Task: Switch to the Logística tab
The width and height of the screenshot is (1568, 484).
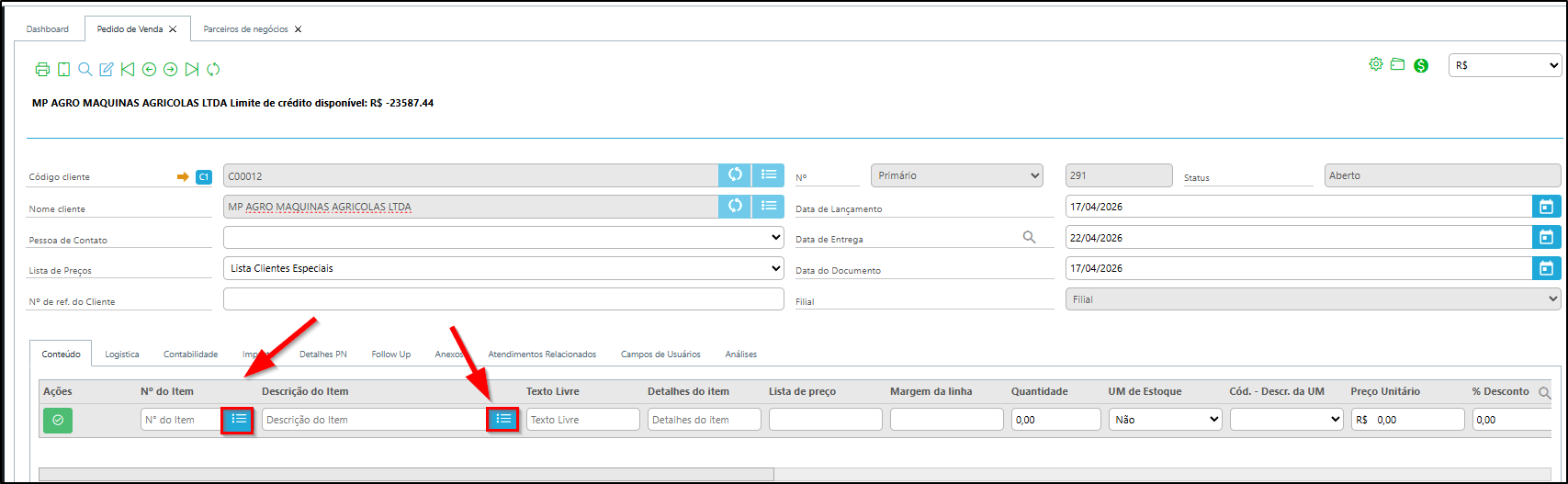Action: tap(122, 355)
